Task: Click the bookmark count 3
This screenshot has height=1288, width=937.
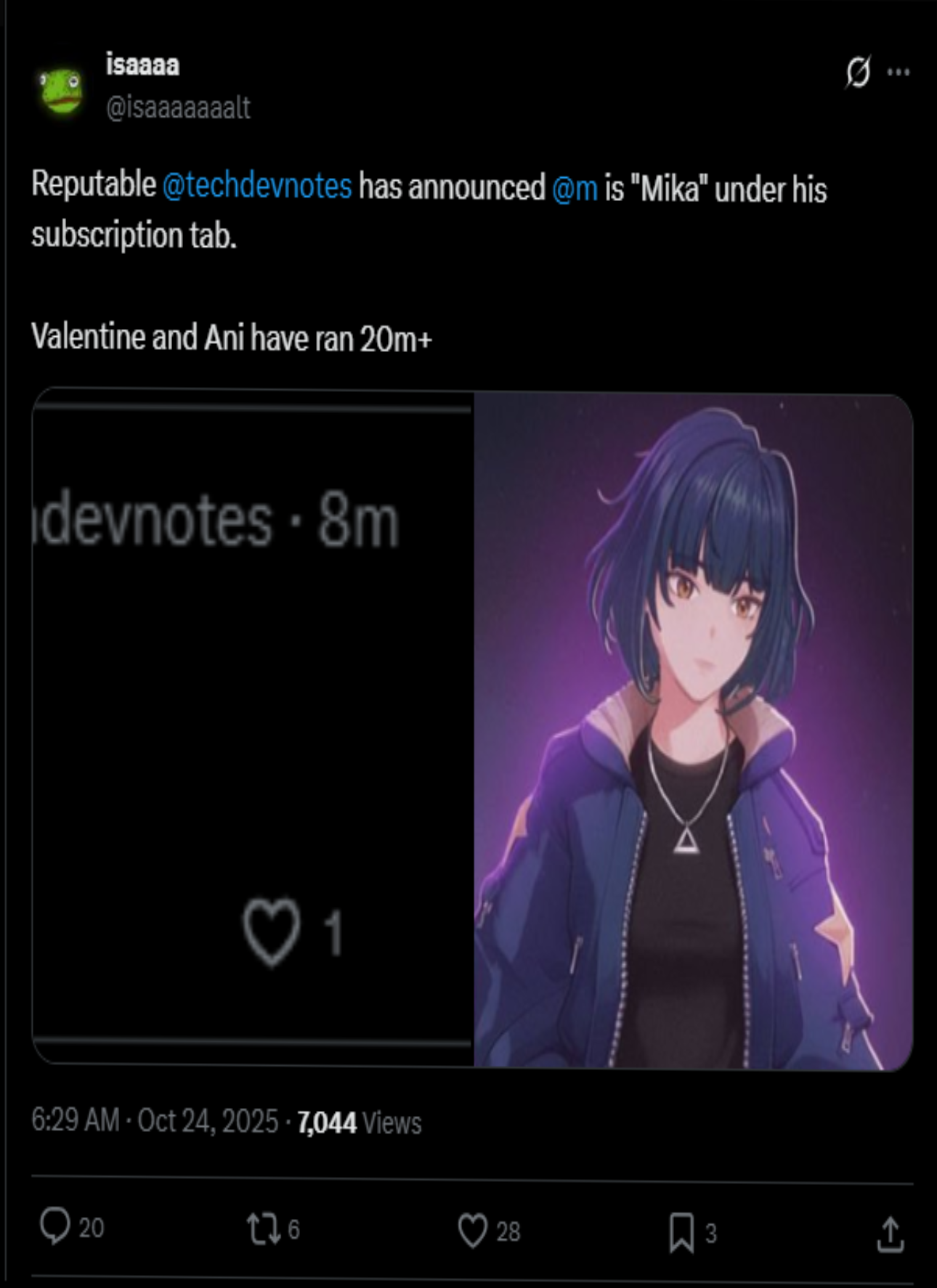Action: pyautogui.click(x=711, y=1233)
